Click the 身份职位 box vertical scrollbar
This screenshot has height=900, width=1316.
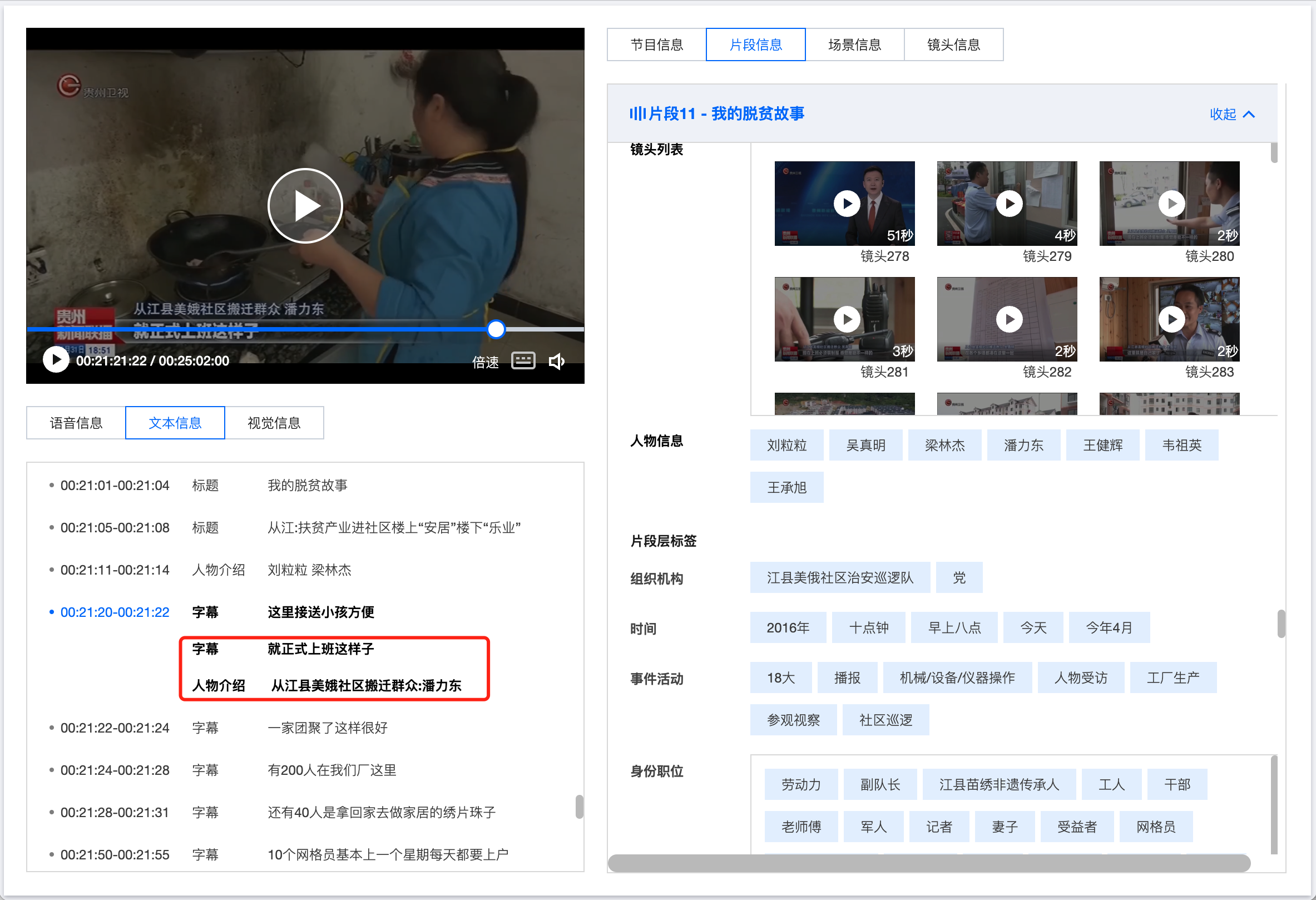coord(1274,804)
